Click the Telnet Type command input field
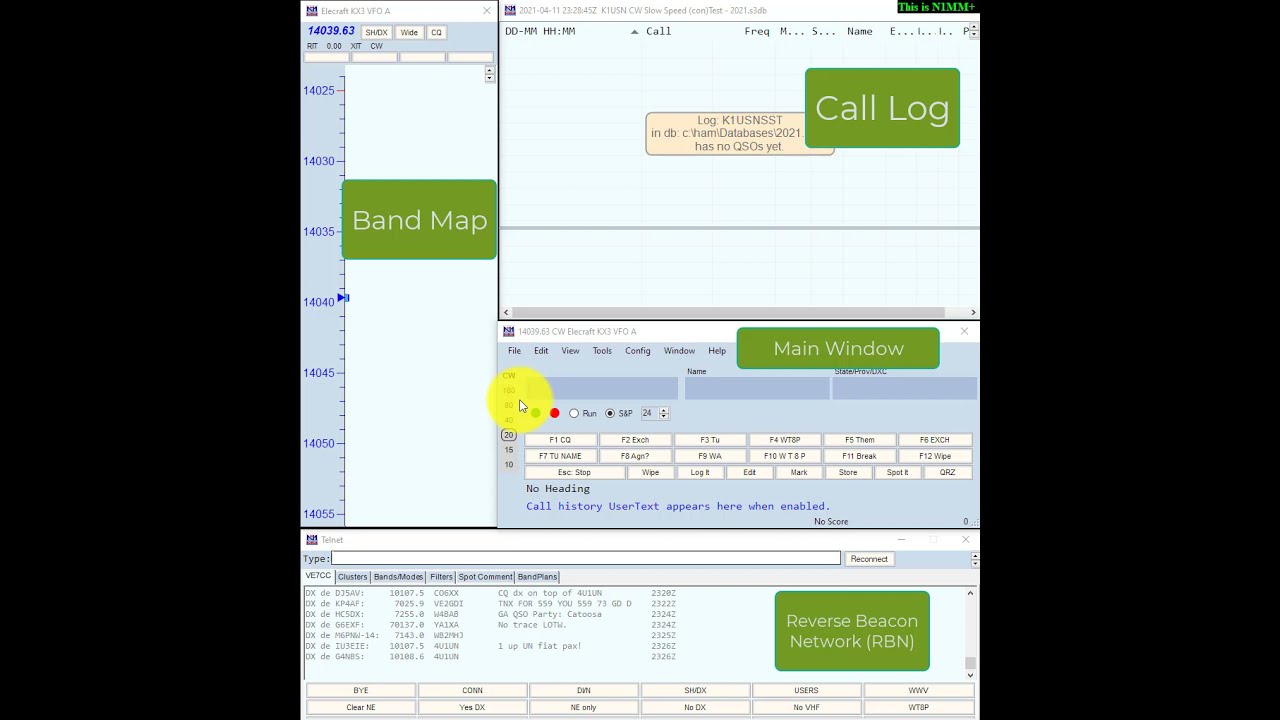This screenshot has width=1280, height=720. 586,558
